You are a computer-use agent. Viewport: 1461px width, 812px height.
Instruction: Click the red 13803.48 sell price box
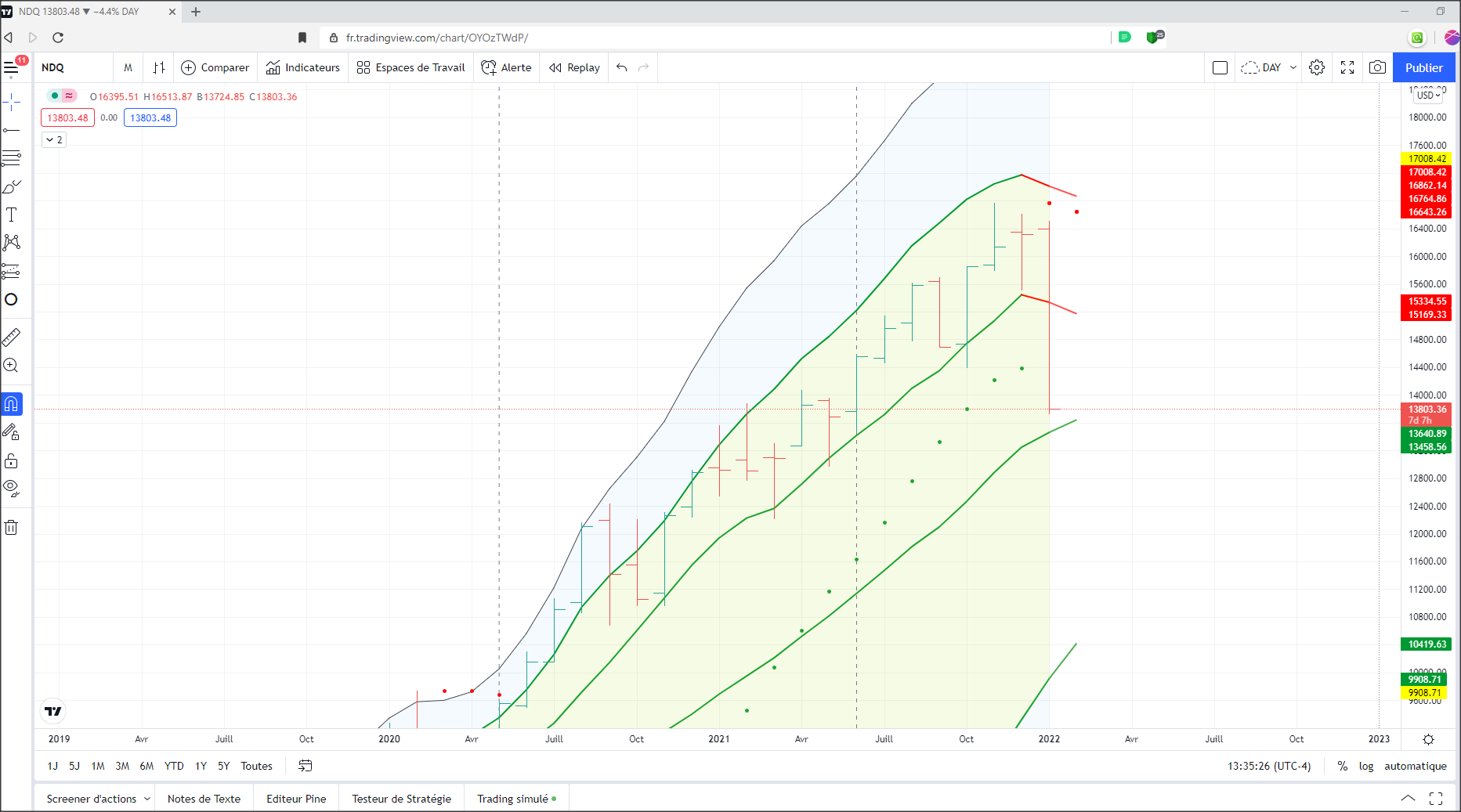pyautogui.click(x=67, y=117)
